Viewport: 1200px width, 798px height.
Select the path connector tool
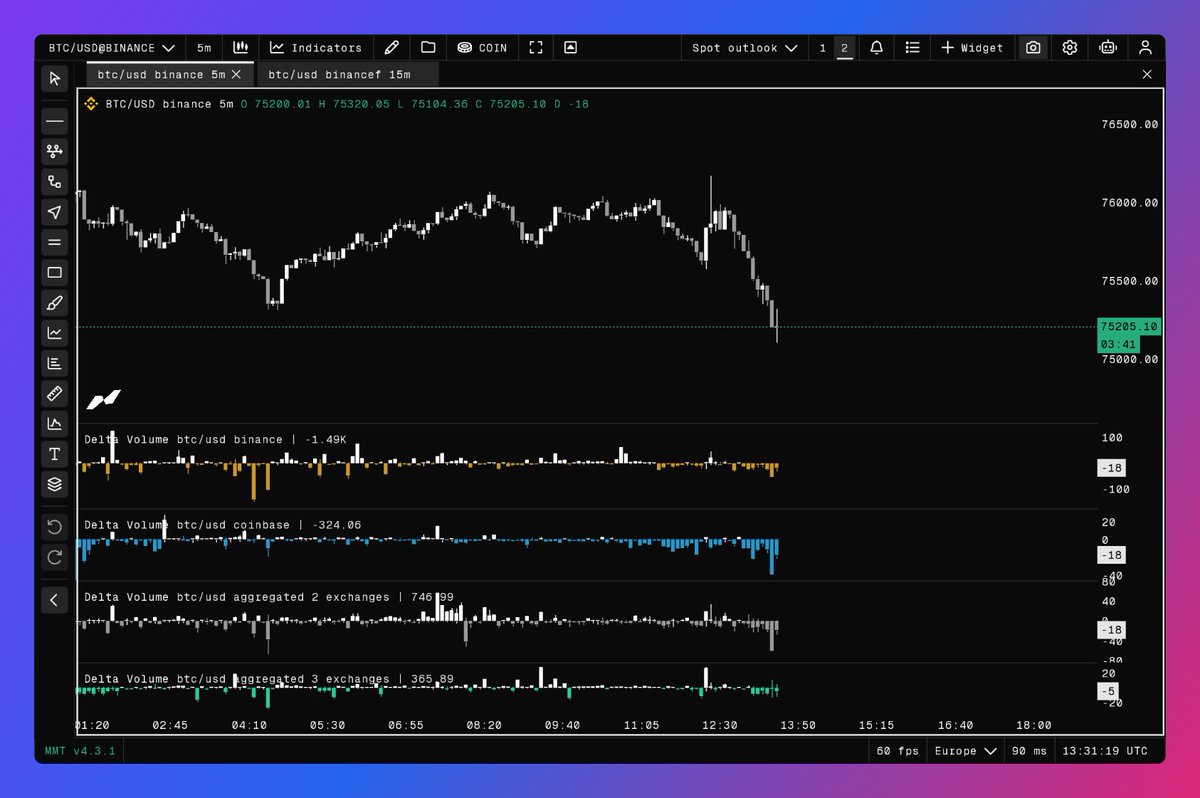pyautogui.click(x=54, y=181)
